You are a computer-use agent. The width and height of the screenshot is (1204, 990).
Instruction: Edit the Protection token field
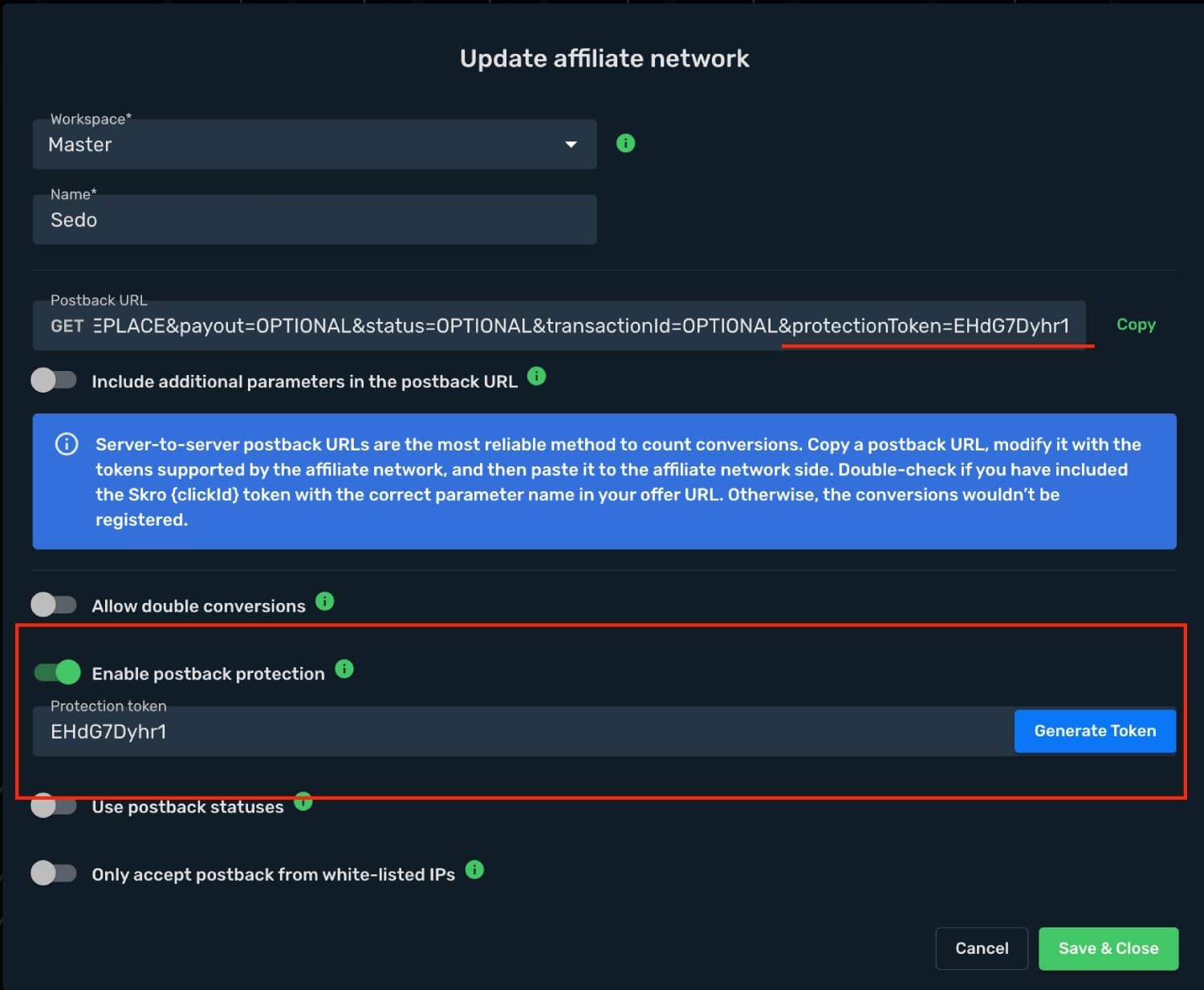pyautogui.click(x=523, y=731)
